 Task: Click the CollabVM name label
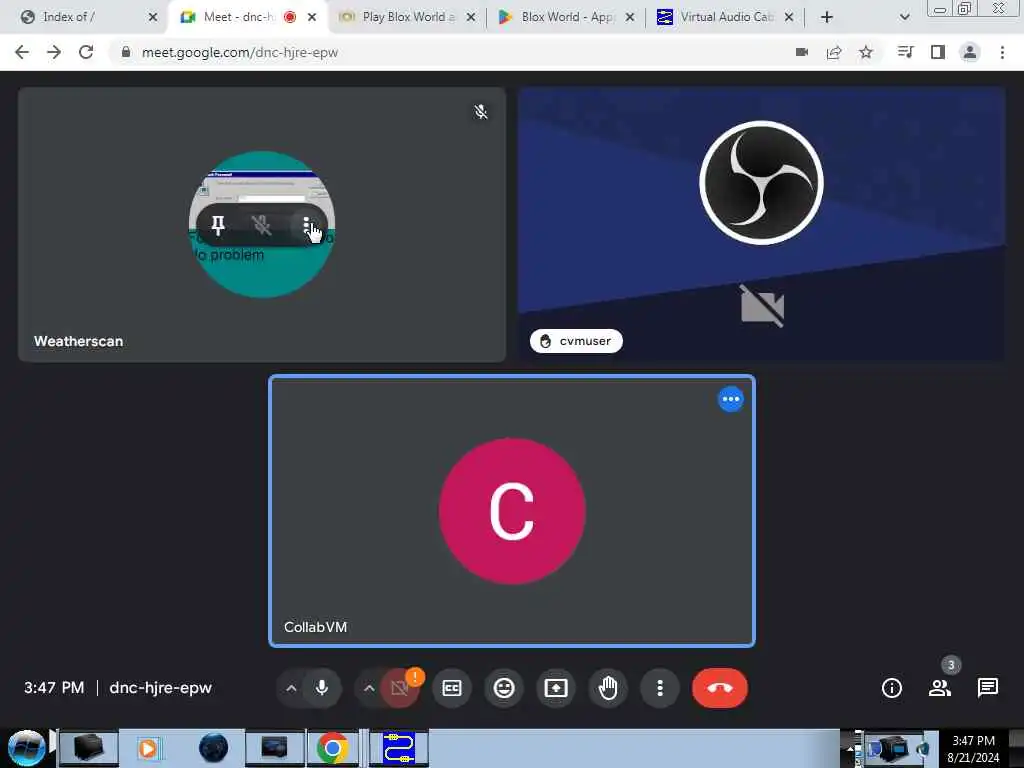[x=315, y=627]
